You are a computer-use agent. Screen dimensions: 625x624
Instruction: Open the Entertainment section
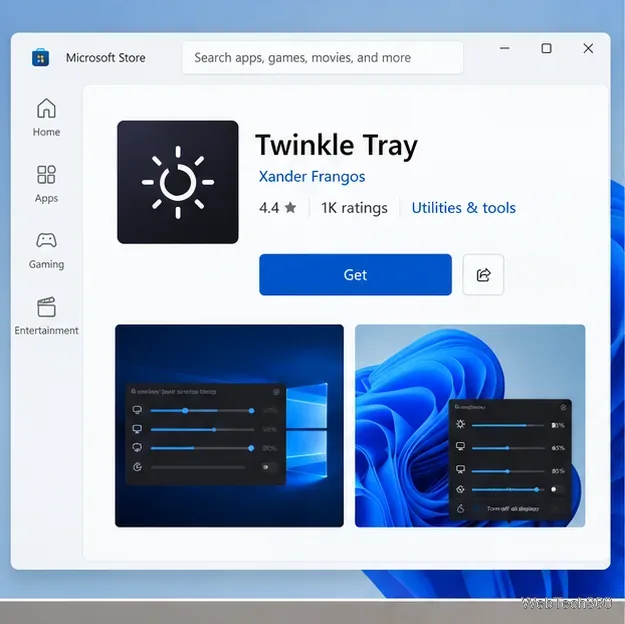(46, 317)
